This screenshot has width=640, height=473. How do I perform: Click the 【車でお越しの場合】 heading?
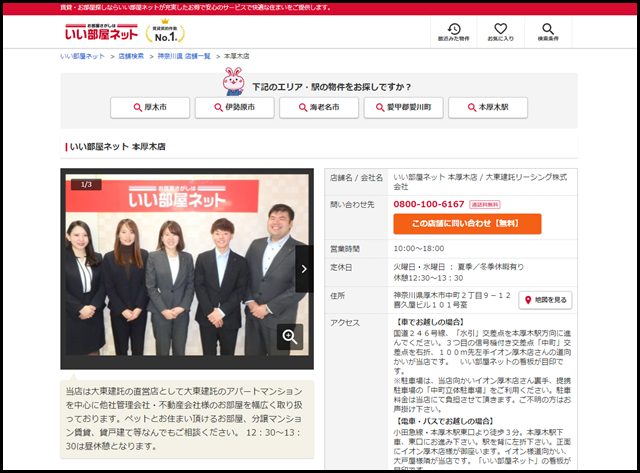(x=430, y=322)
